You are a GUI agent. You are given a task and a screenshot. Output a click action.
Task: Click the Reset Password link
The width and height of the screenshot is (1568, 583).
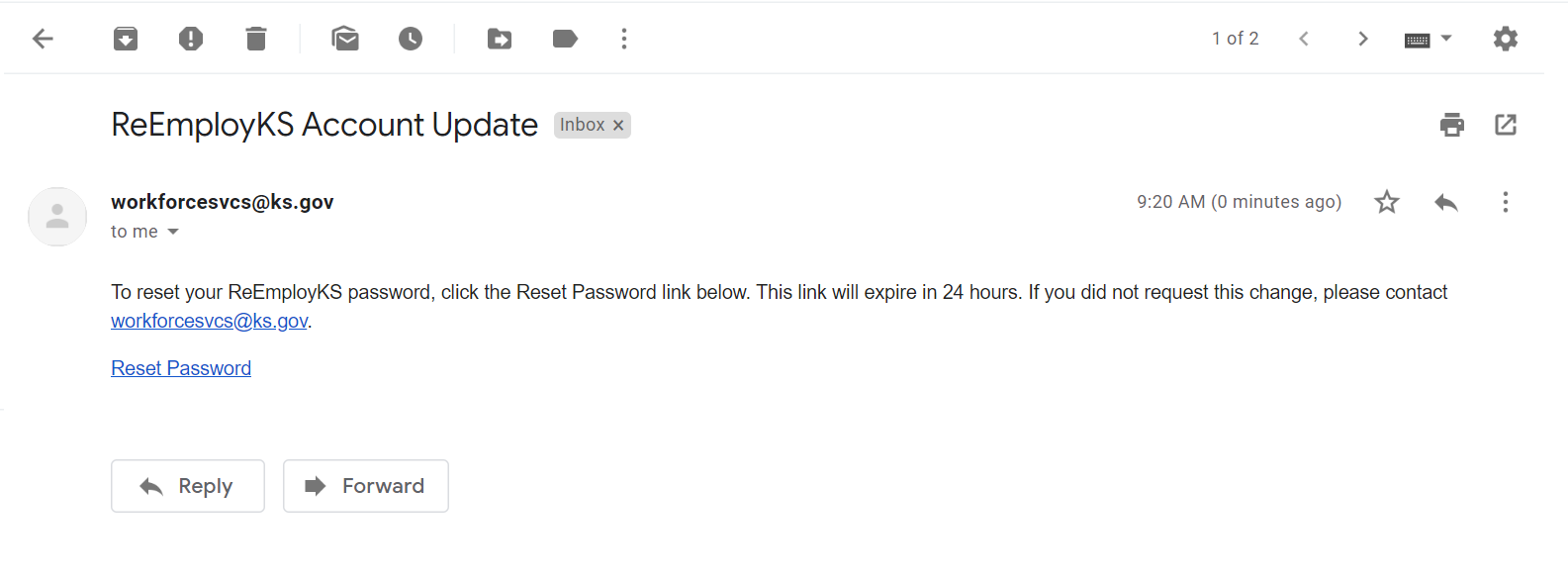(181, 368)
